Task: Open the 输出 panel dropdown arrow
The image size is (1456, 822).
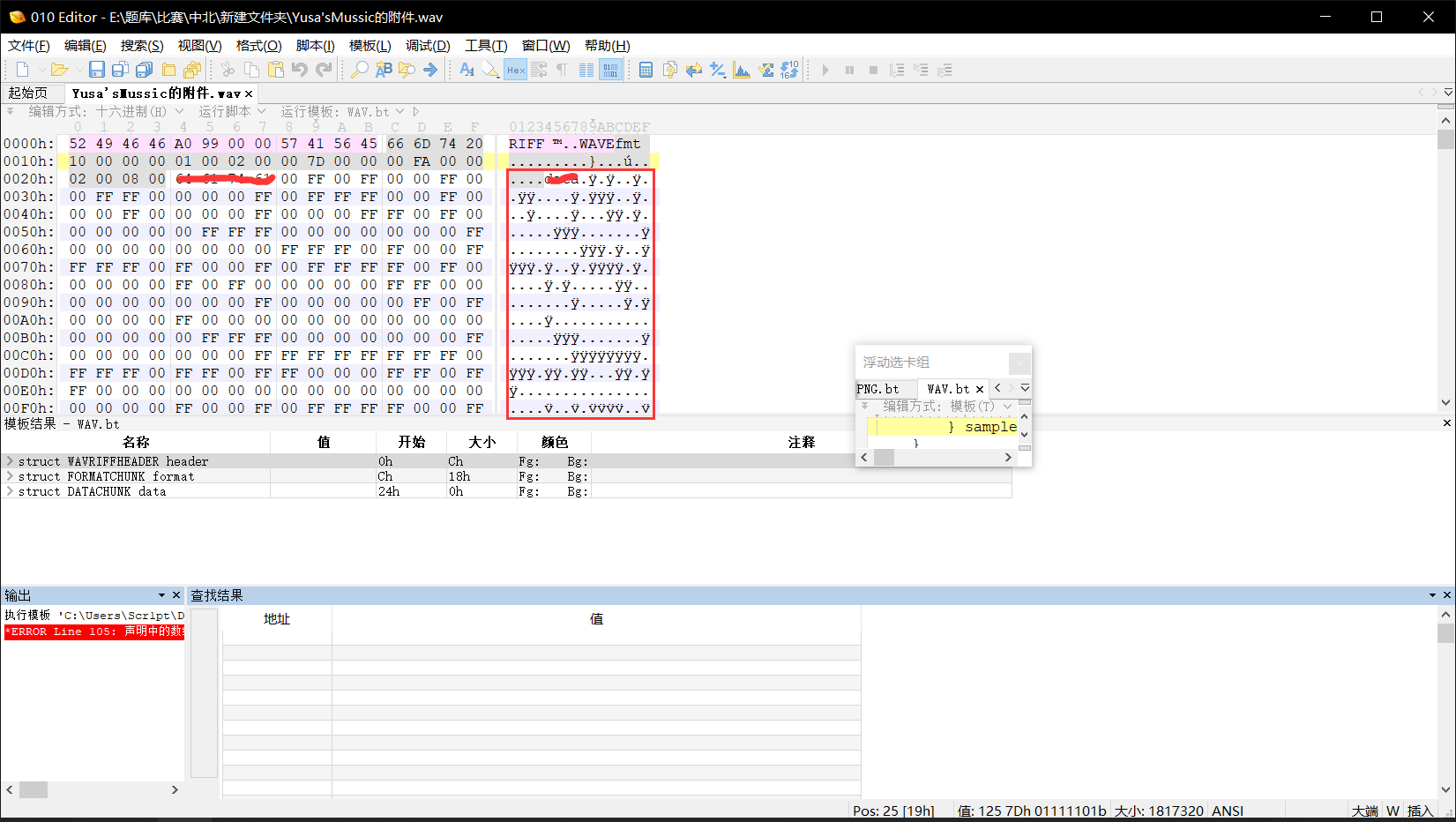Action: coord(161,595)
